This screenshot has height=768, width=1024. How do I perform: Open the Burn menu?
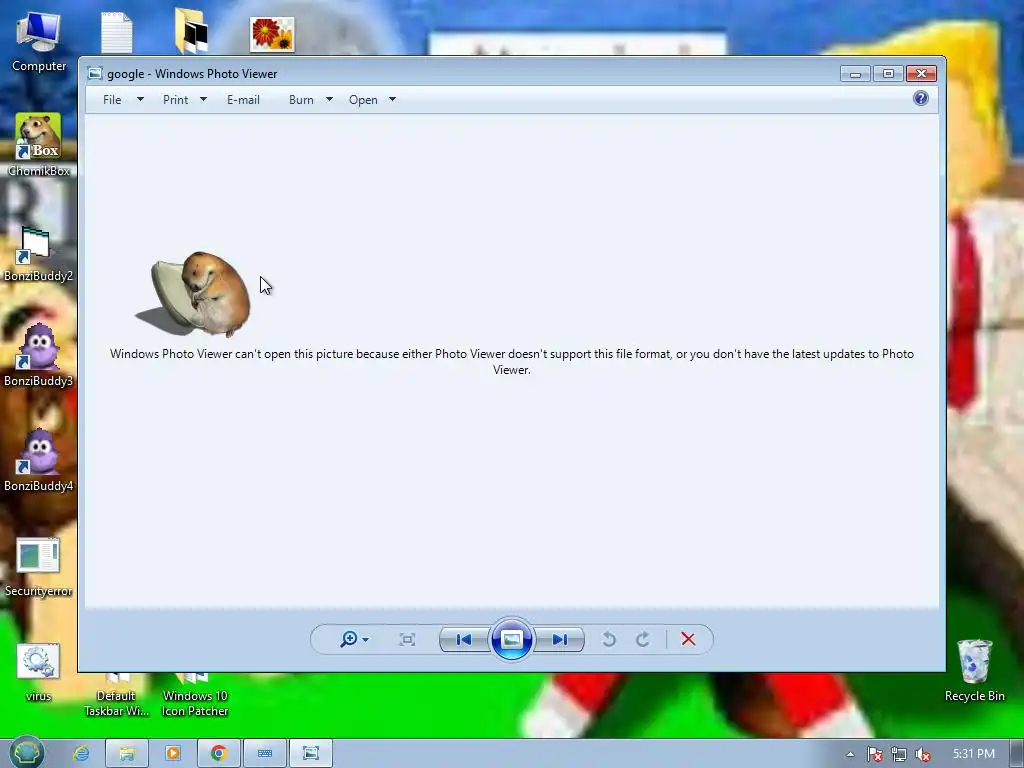click(x=301, y=100)
